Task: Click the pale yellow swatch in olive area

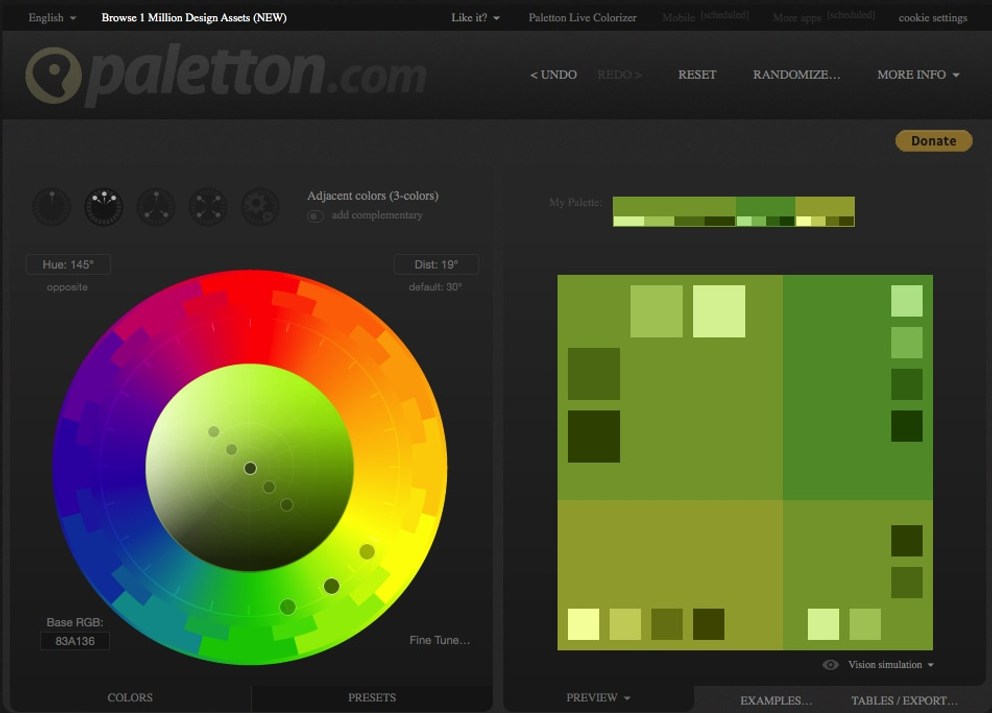Action: [x=583, y=624]
